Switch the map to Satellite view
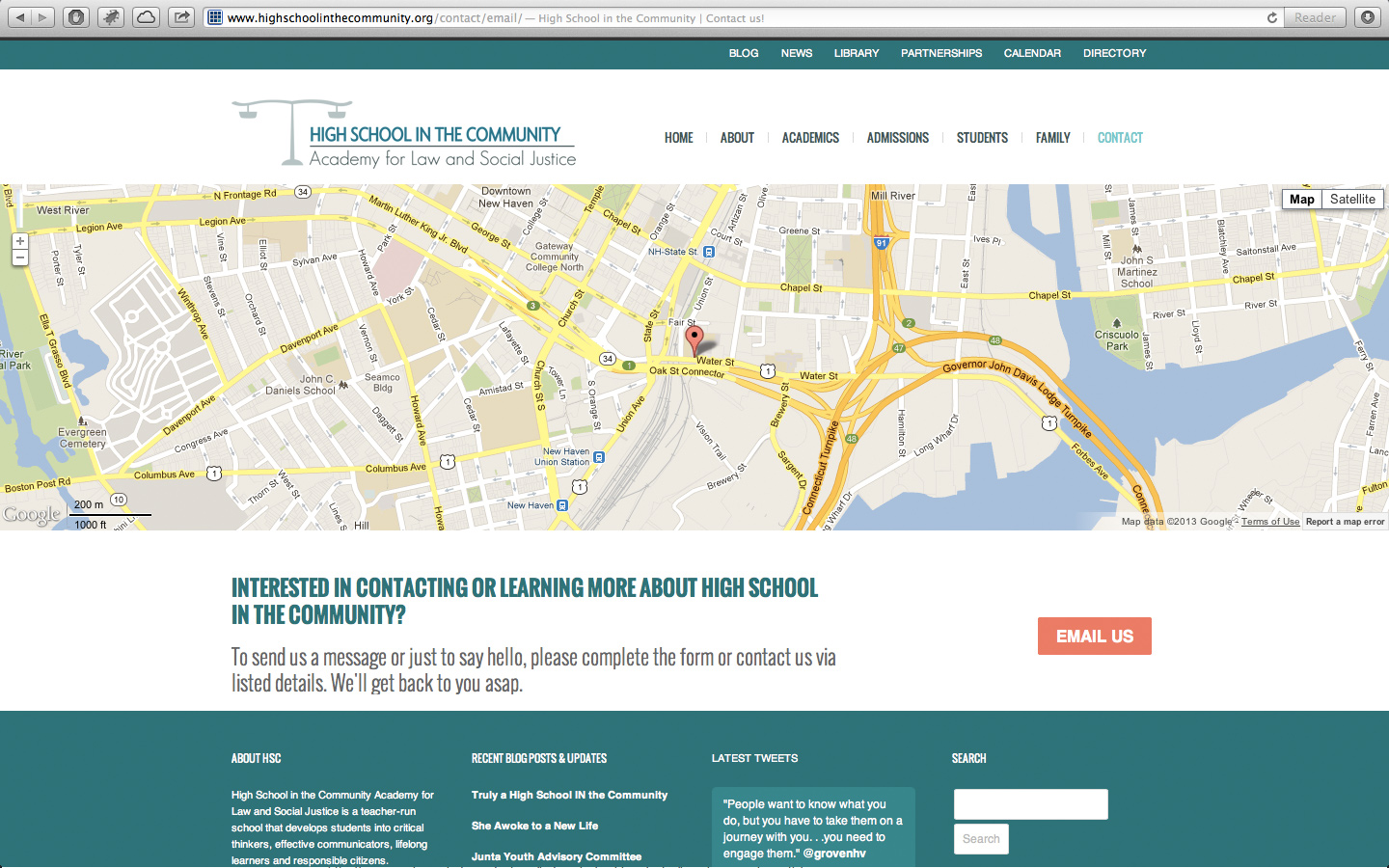Image resolution: width=1389 pixels, height=868 pixels. 1351,199
